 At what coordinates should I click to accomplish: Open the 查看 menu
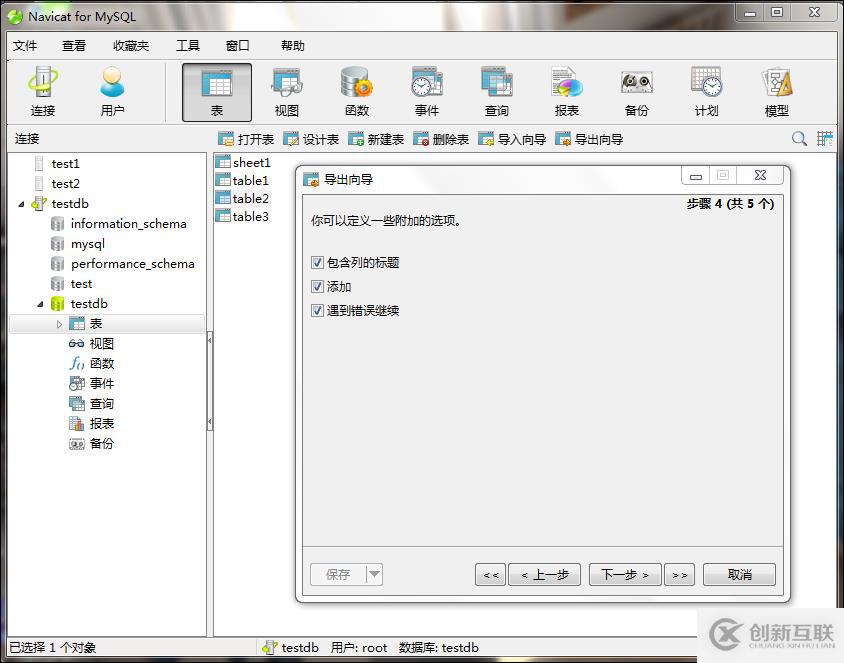pyautogui.click(x=74, y=46)
